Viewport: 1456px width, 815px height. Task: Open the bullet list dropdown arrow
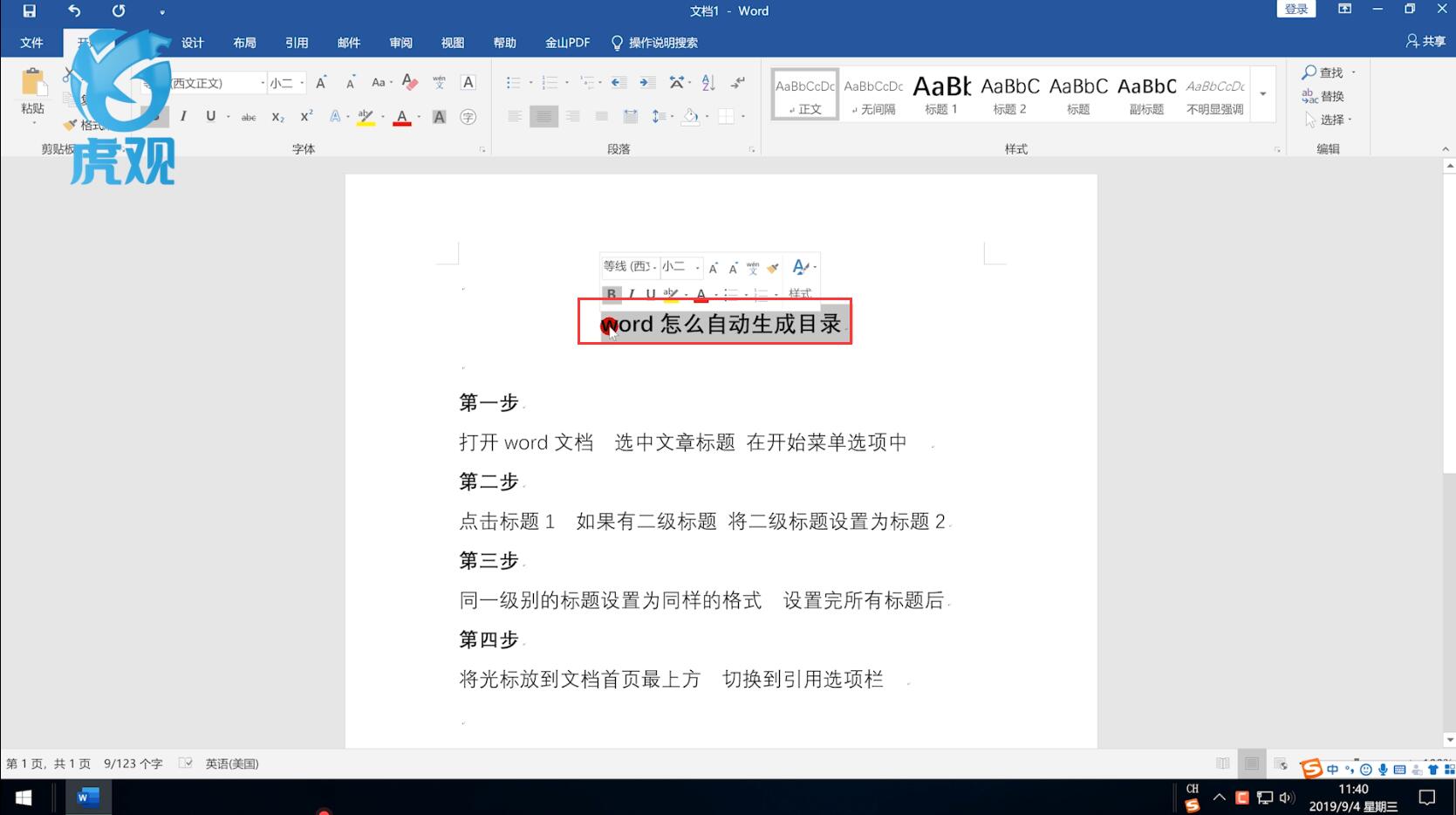(x=530, y=83)
